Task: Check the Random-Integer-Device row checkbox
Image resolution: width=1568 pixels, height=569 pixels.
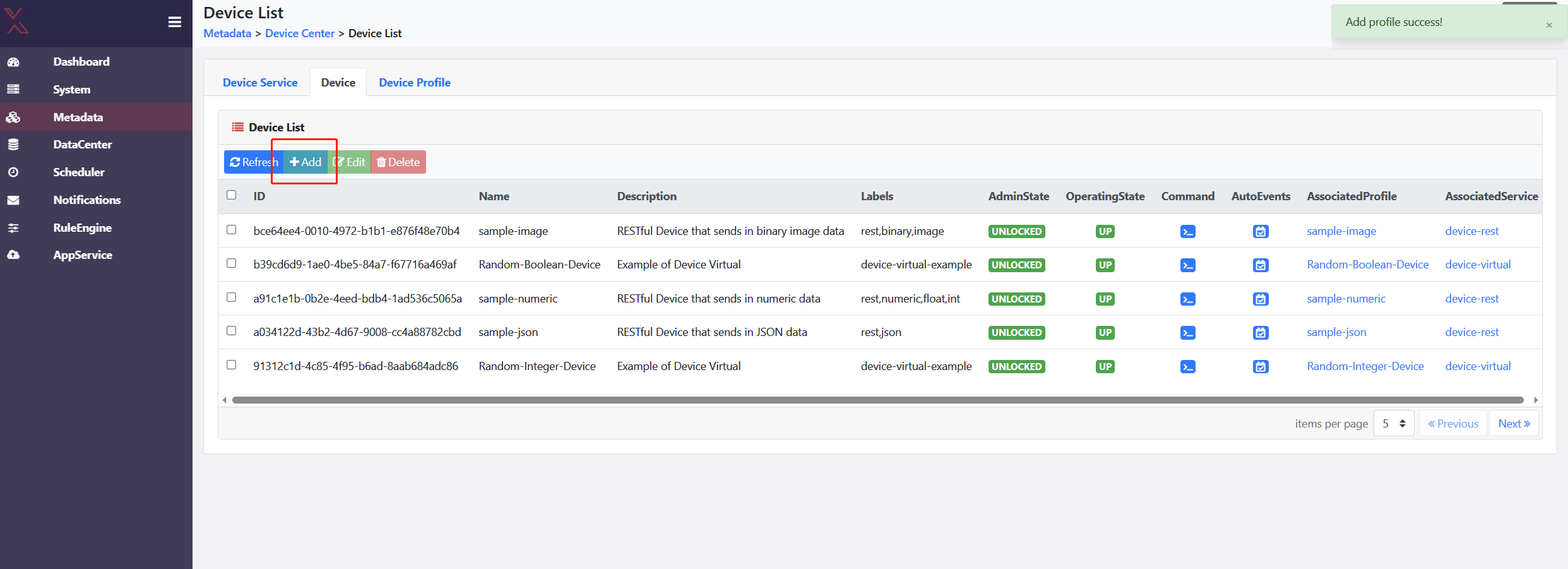Action: tap(232, 364)
